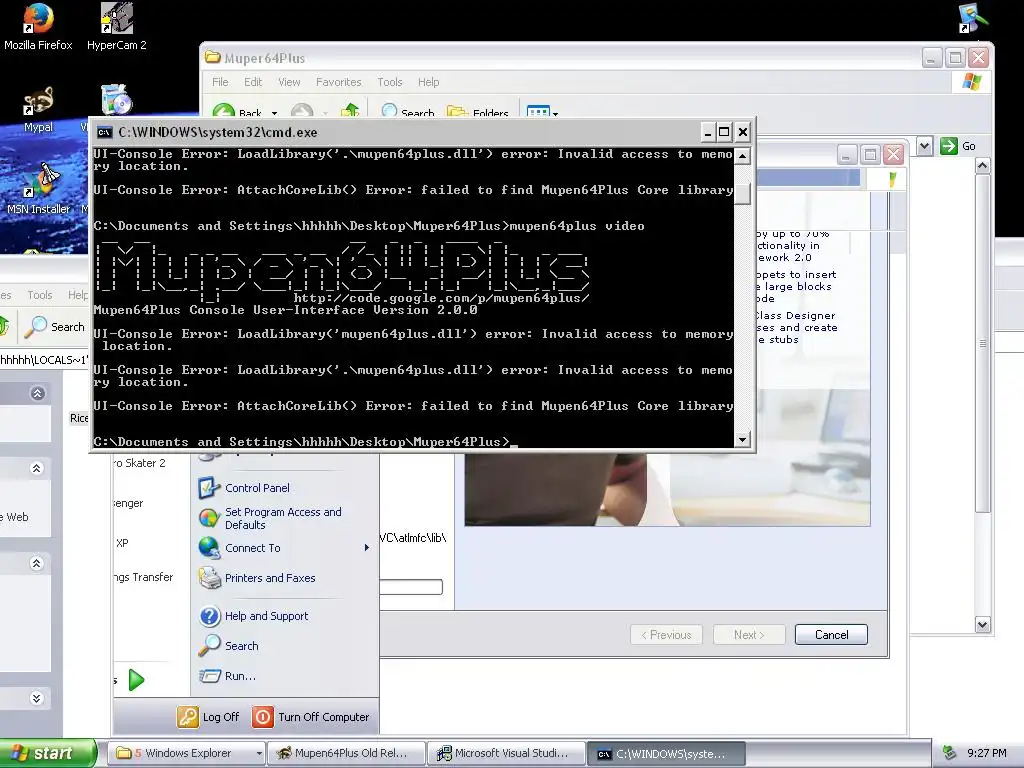
Task: Click Windows flag logo in Muper64Plus window
Action: click(x=972, y=82)
